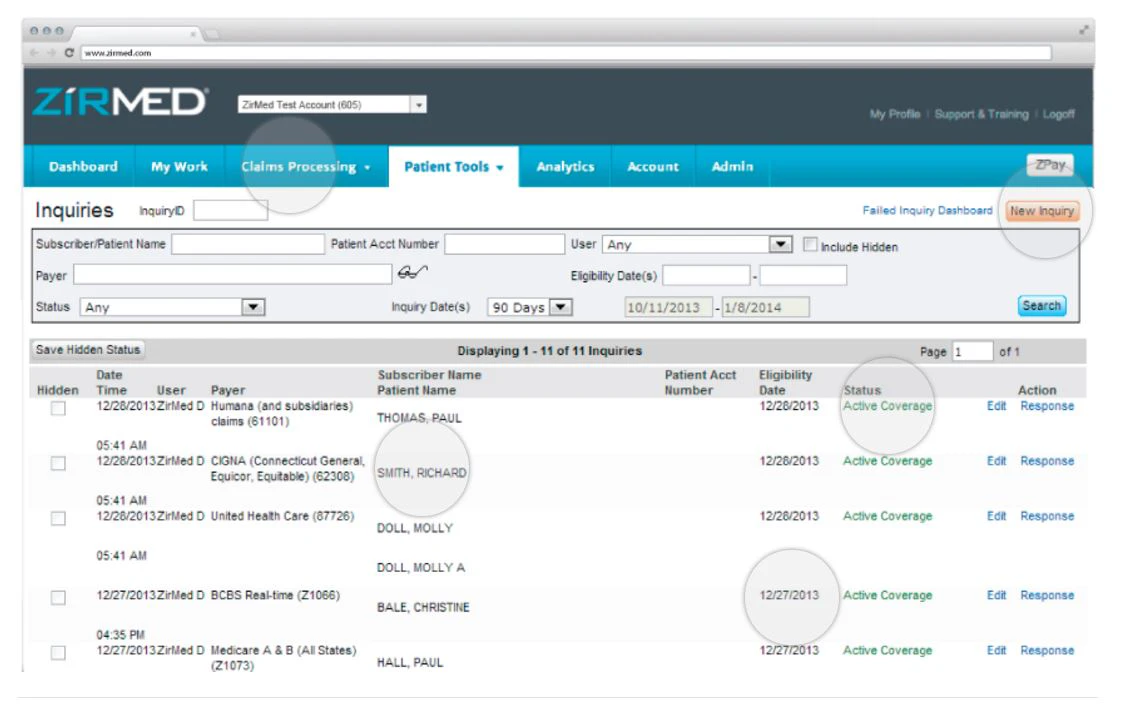1136x717 pixels.
Task: Click the Eligibility Date end field
Action: click(x=803, y=275)
